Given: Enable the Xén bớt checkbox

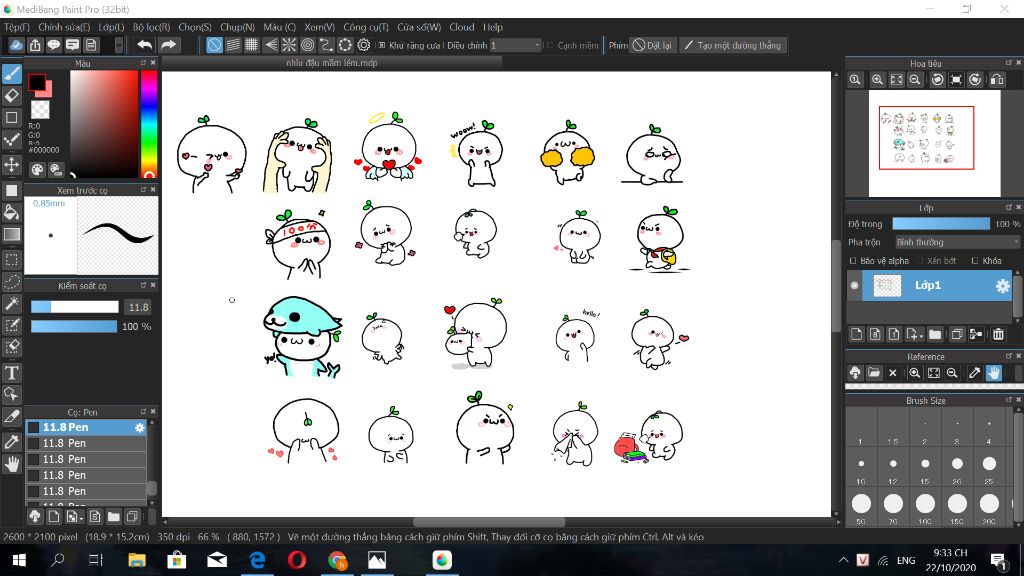Looking at the screenshot, I should click(x=921, y=261).
